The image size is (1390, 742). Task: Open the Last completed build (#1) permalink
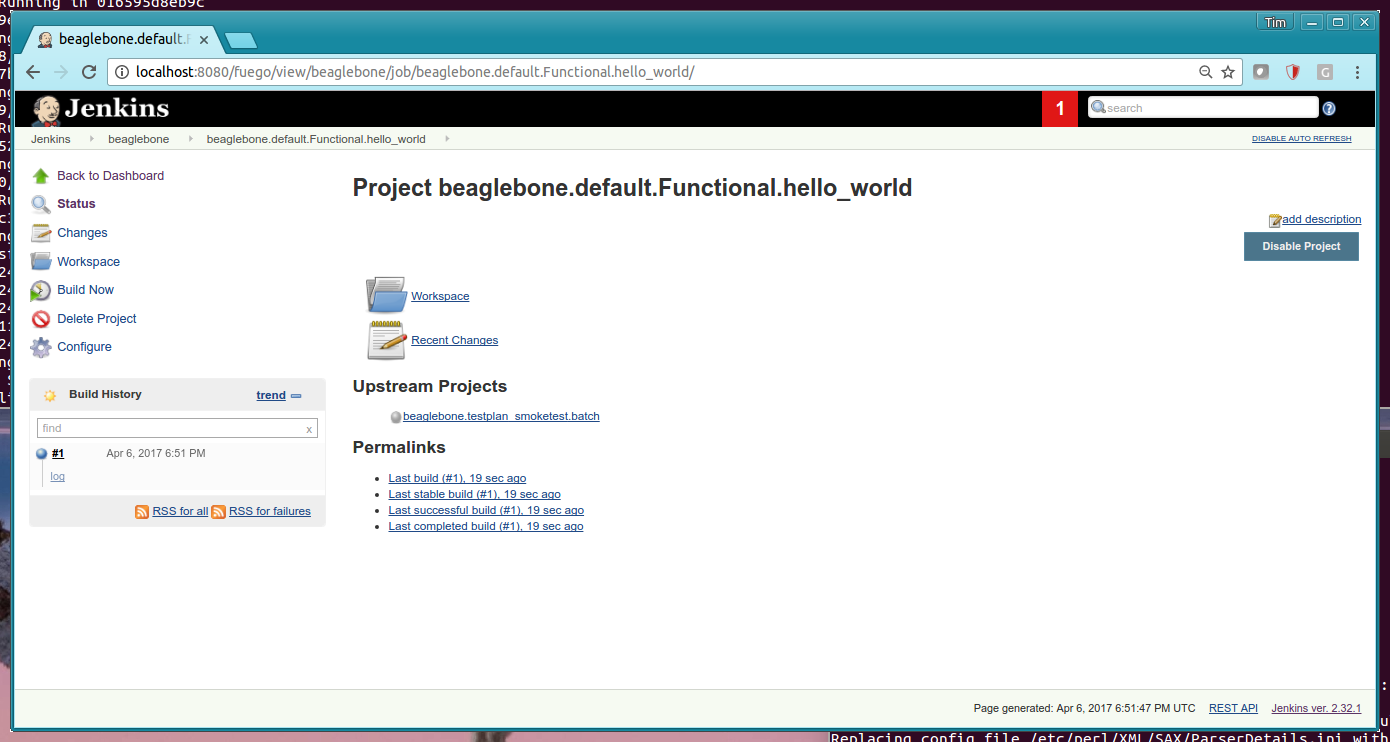486,526
